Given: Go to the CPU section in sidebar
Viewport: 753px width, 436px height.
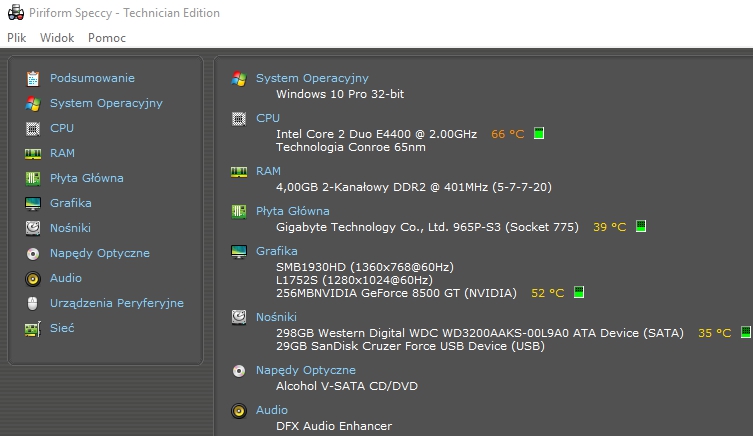Looking at the screenshot, I should [x=62, y=128].
